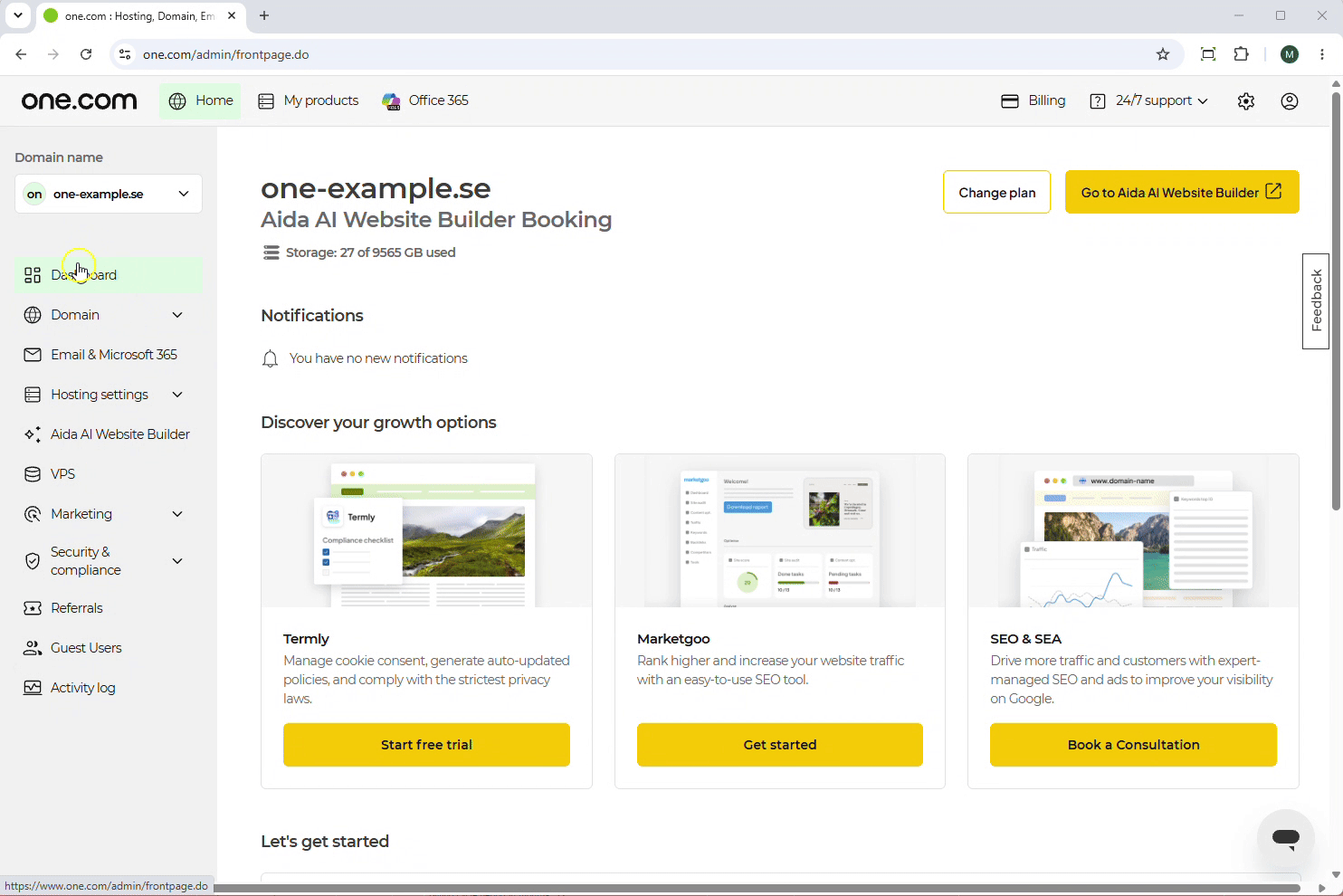The image size is (1343, 896).
Task: Click the Aida AI sparkle icon
Action: coord(33,434)
